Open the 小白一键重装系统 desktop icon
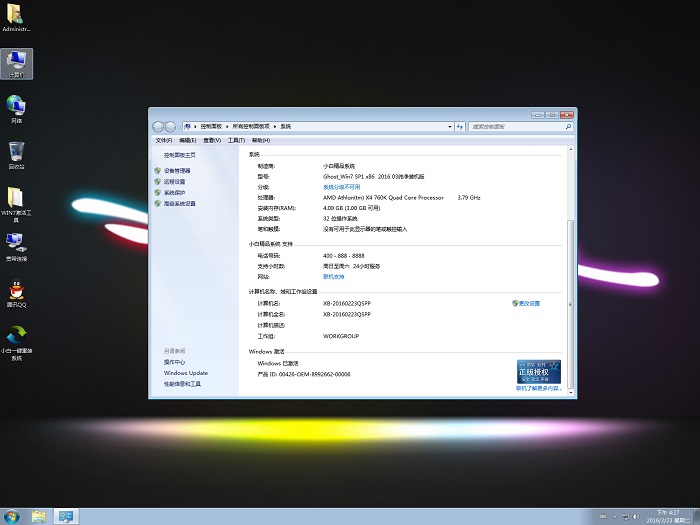This screenshot has width=700, height=525. click(17, 337)
